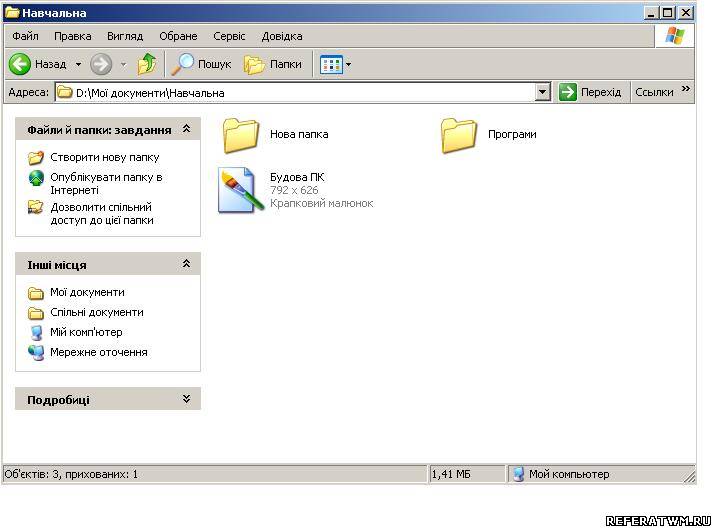Open the Сервіс menu
This screenshot has width=716, height=531.
point(229,36)
